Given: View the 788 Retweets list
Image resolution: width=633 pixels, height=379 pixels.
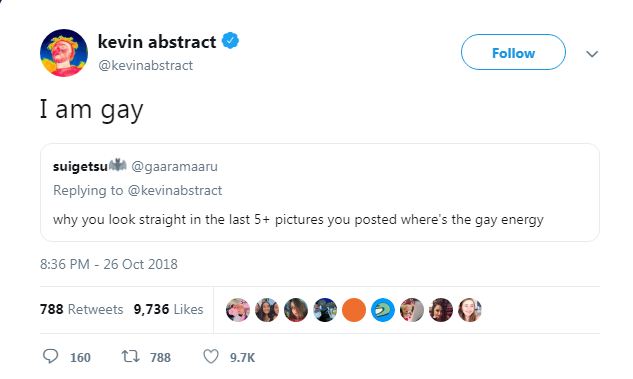Looking at the screenshot, I should coord(82,309).
